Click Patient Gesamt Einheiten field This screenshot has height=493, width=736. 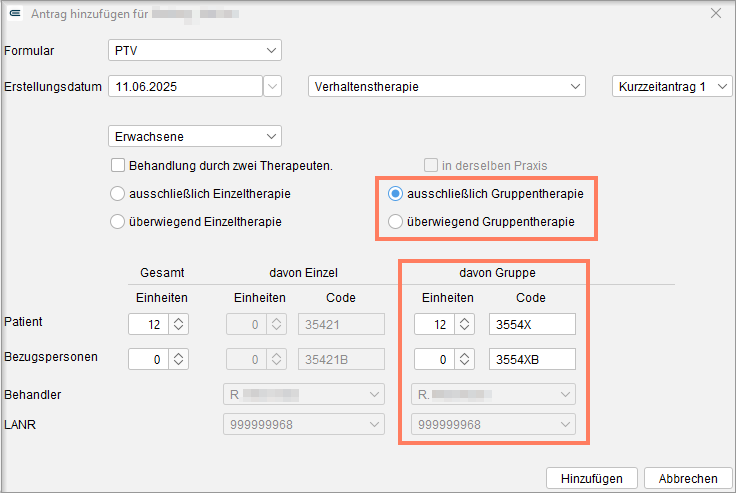(148, 324)
